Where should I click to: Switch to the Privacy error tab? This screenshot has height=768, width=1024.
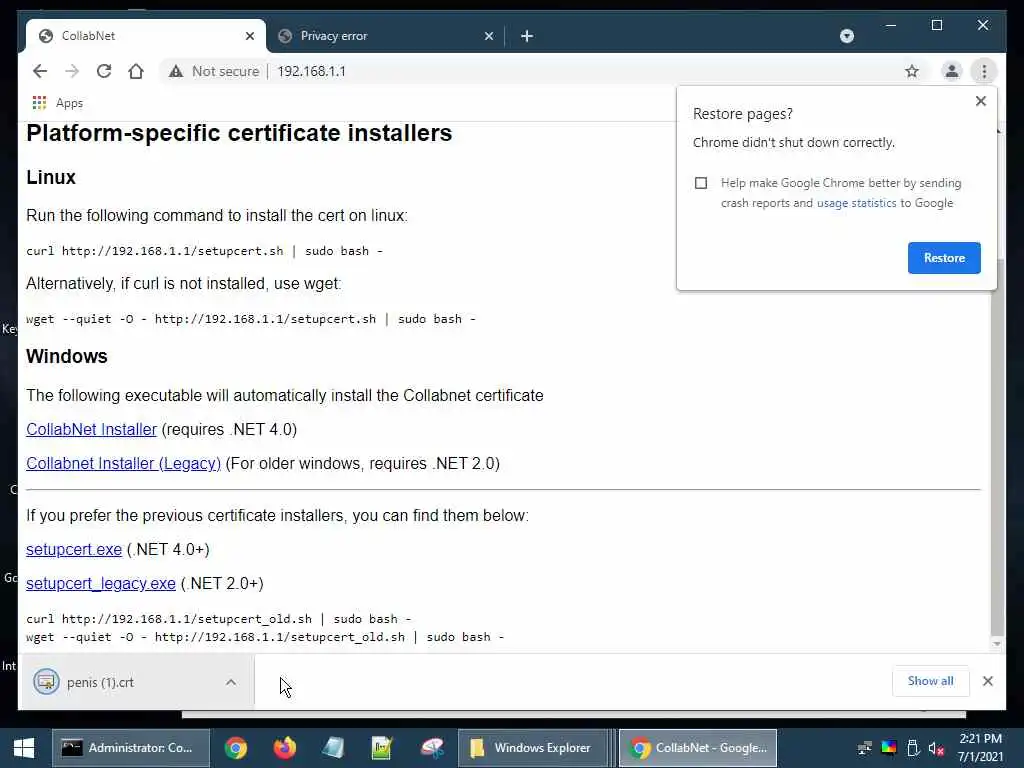(385, 36)
